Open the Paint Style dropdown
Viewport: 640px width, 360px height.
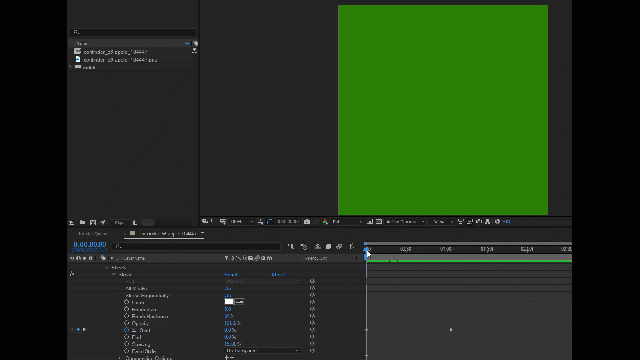coord(262,351)
